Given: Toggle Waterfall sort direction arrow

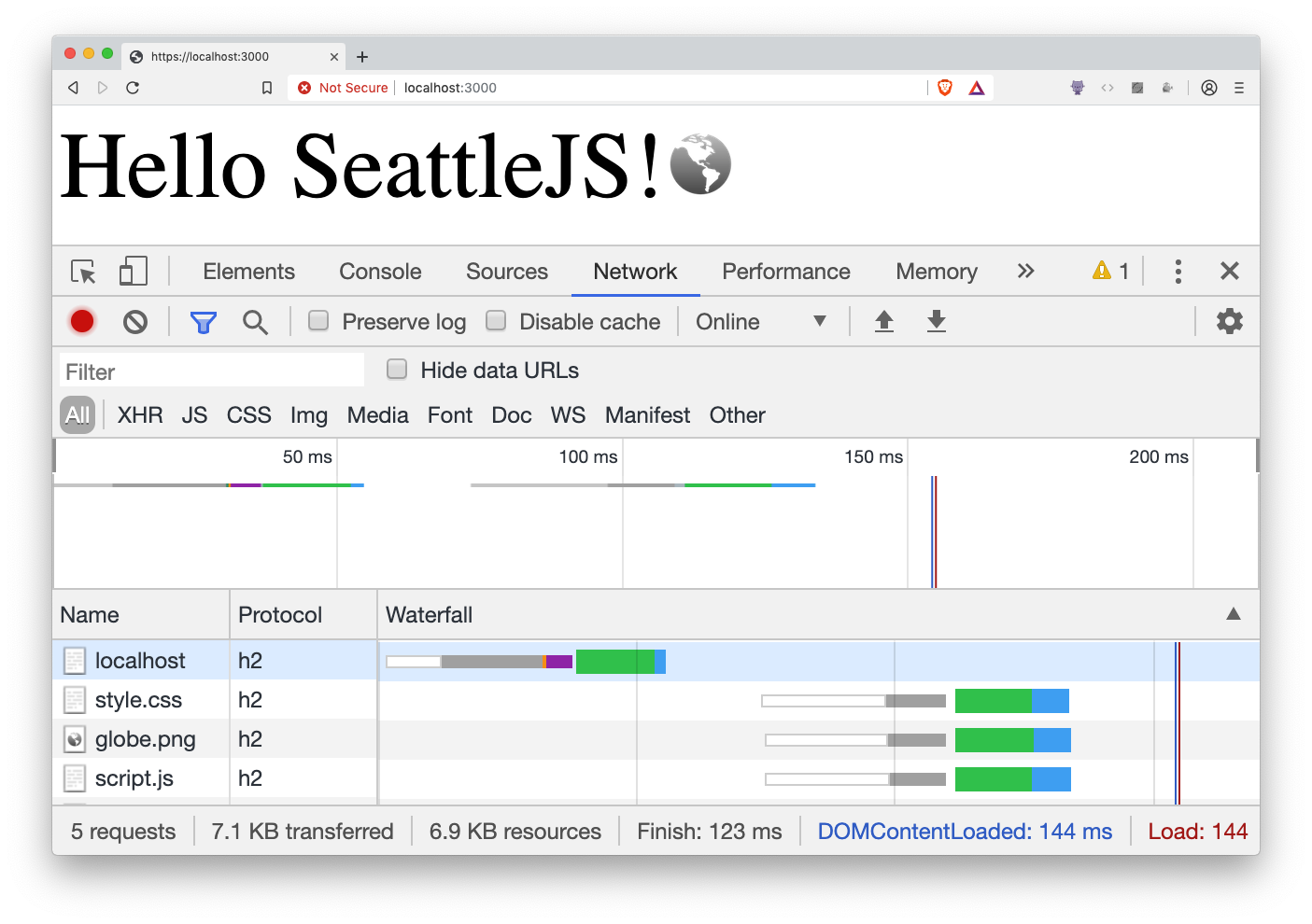Looking at the screenshot, I should pyautogui.click(x=1234, y=613).
